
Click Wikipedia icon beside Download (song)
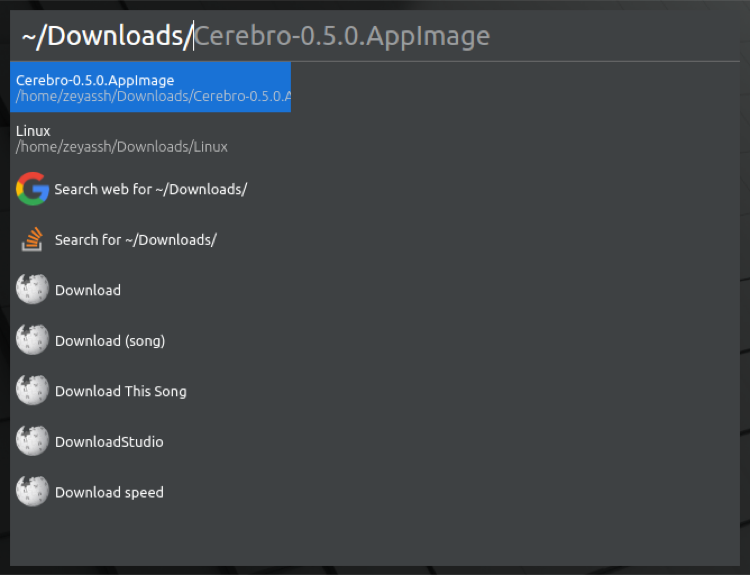(32, 340)
